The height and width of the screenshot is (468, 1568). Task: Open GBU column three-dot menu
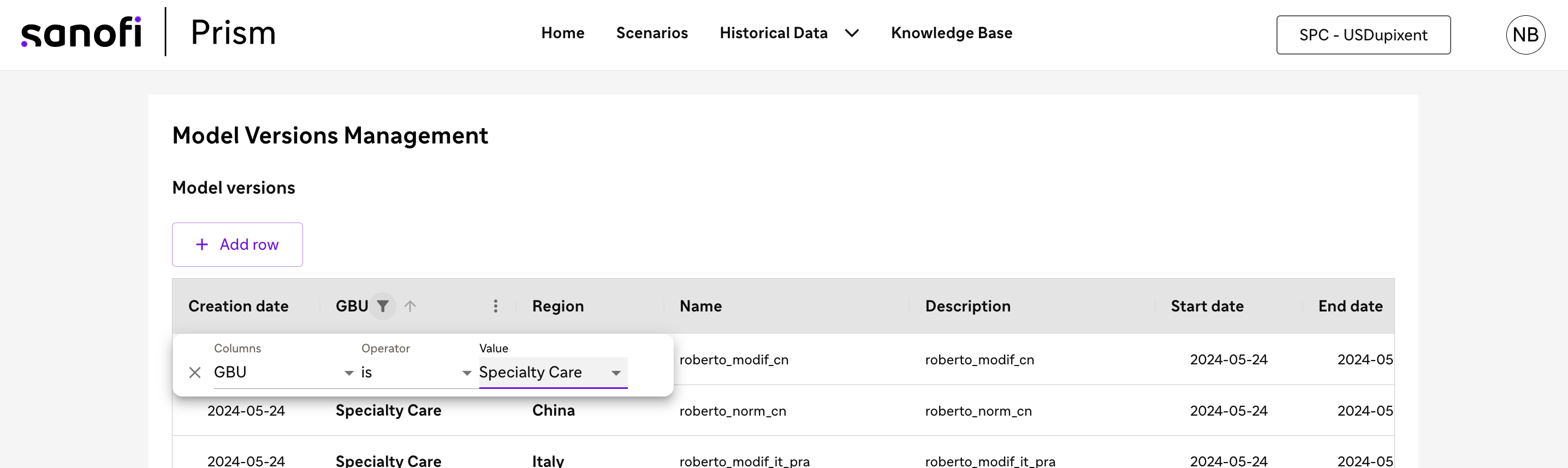496,305
